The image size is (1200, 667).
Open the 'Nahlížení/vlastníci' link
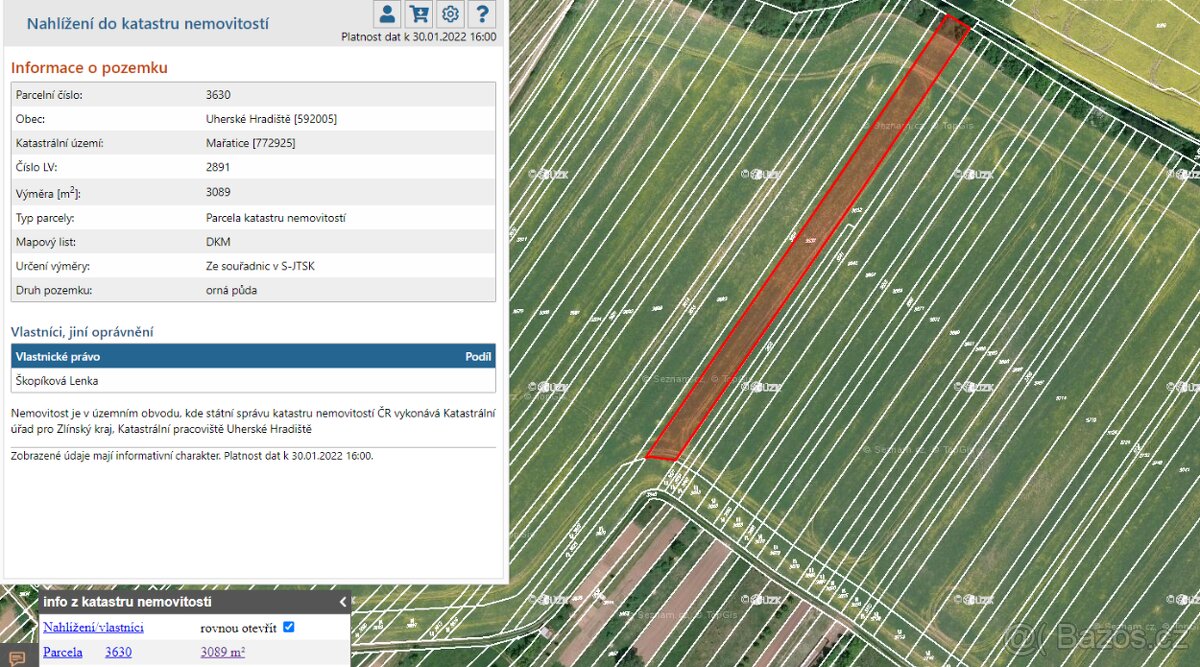93,627
